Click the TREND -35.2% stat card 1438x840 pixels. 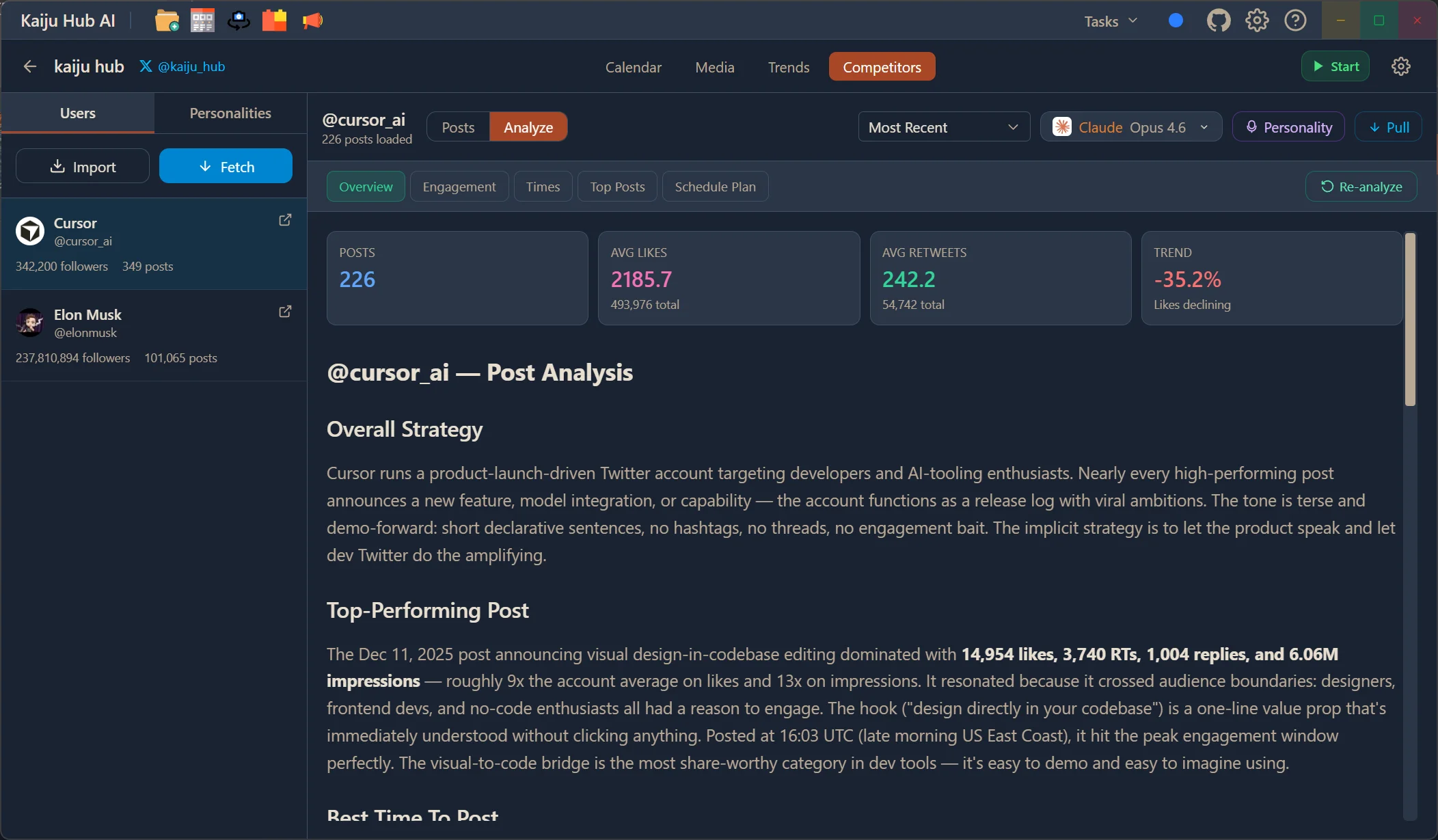tap(1272, 278)
